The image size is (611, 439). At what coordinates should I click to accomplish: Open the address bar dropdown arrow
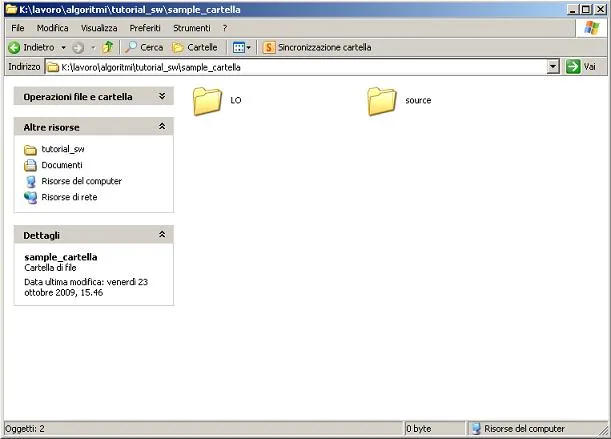pos(553,67)
